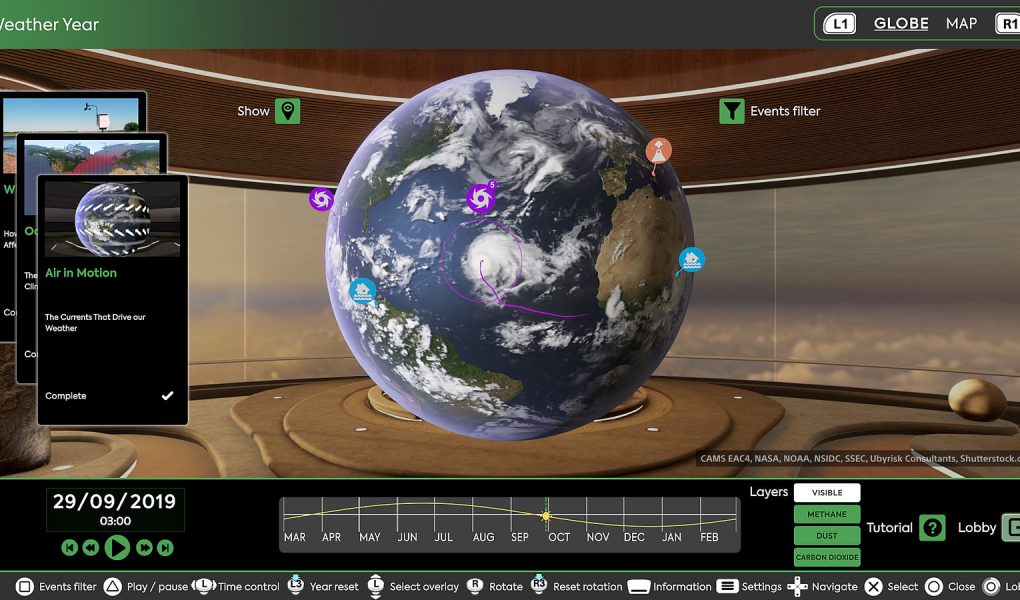The width and height of the screenshot is (1020, 600).
Task: Click the Lobby exit icon
Action: (1011, 527)
